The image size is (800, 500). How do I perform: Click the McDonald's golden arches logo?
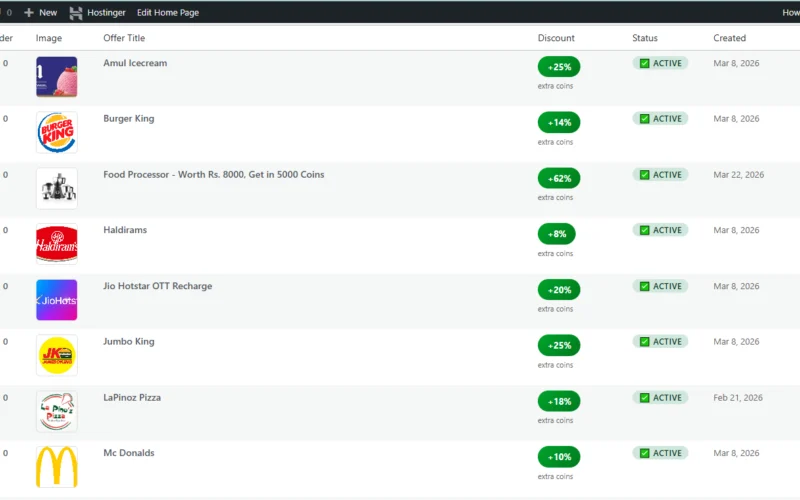click(x=56, y=467)
